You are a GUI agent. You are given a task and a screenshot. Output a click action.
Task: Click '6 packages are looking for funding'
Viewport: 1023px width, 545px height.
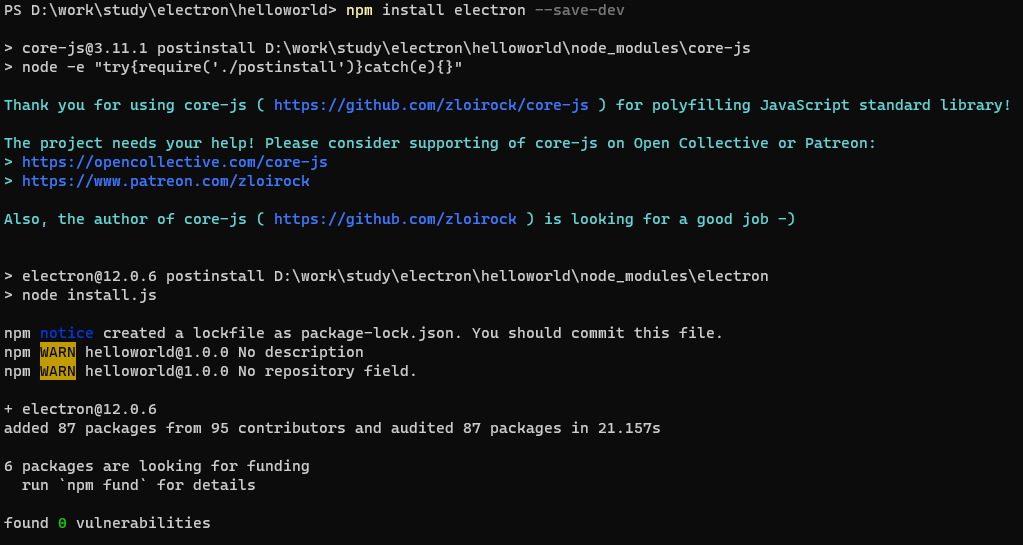tap(157, 466)
